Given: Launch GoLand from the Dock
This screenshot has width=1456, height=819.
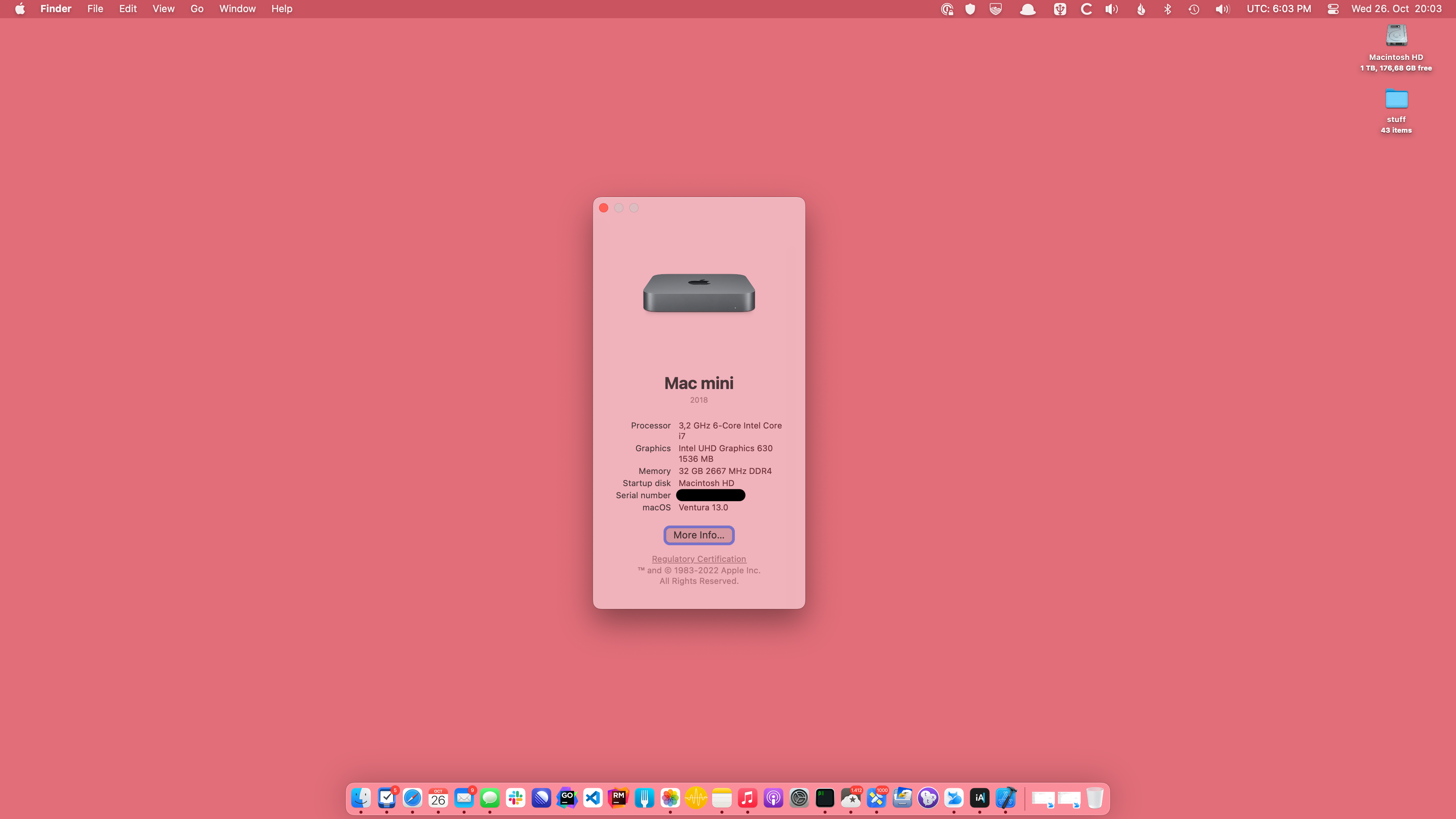Looking at the screenshot, I should coord(567,797).
